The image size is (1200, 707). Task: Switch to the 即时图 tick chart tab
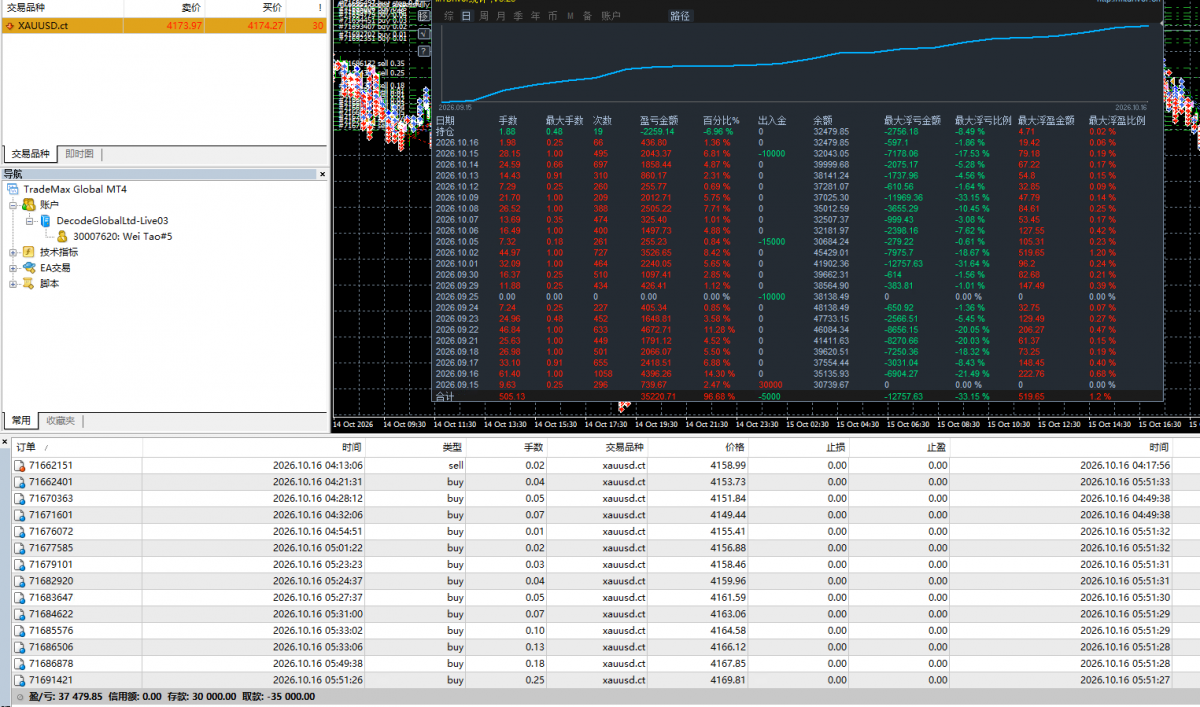coord(79,154)
